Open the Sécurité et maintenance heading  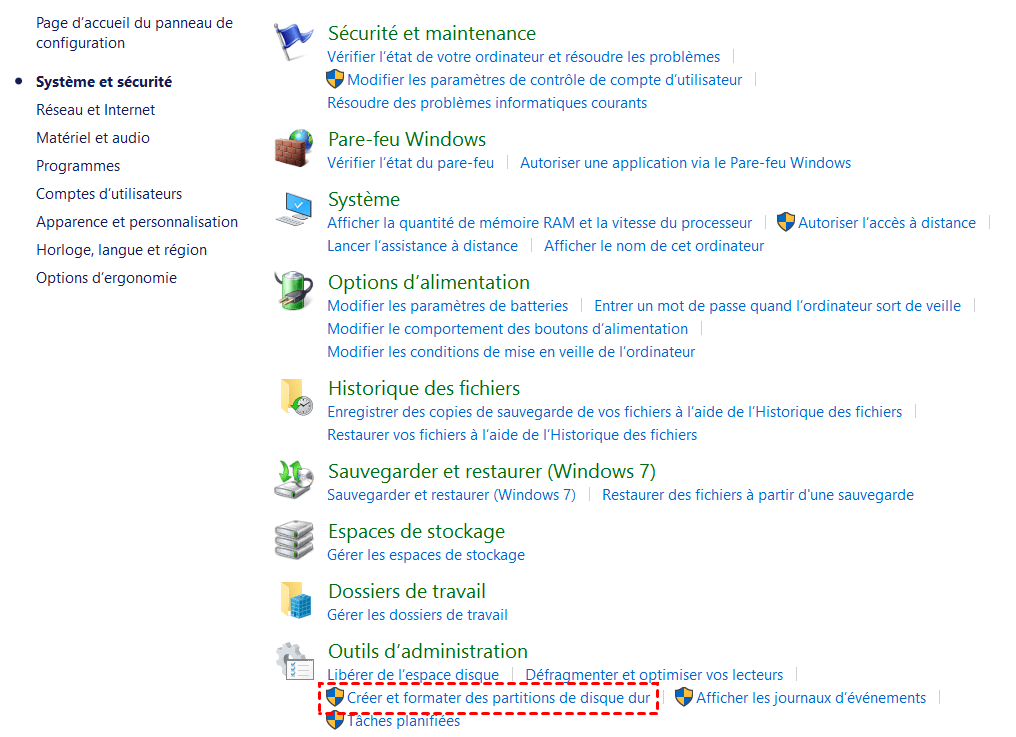tap(432, 33)
